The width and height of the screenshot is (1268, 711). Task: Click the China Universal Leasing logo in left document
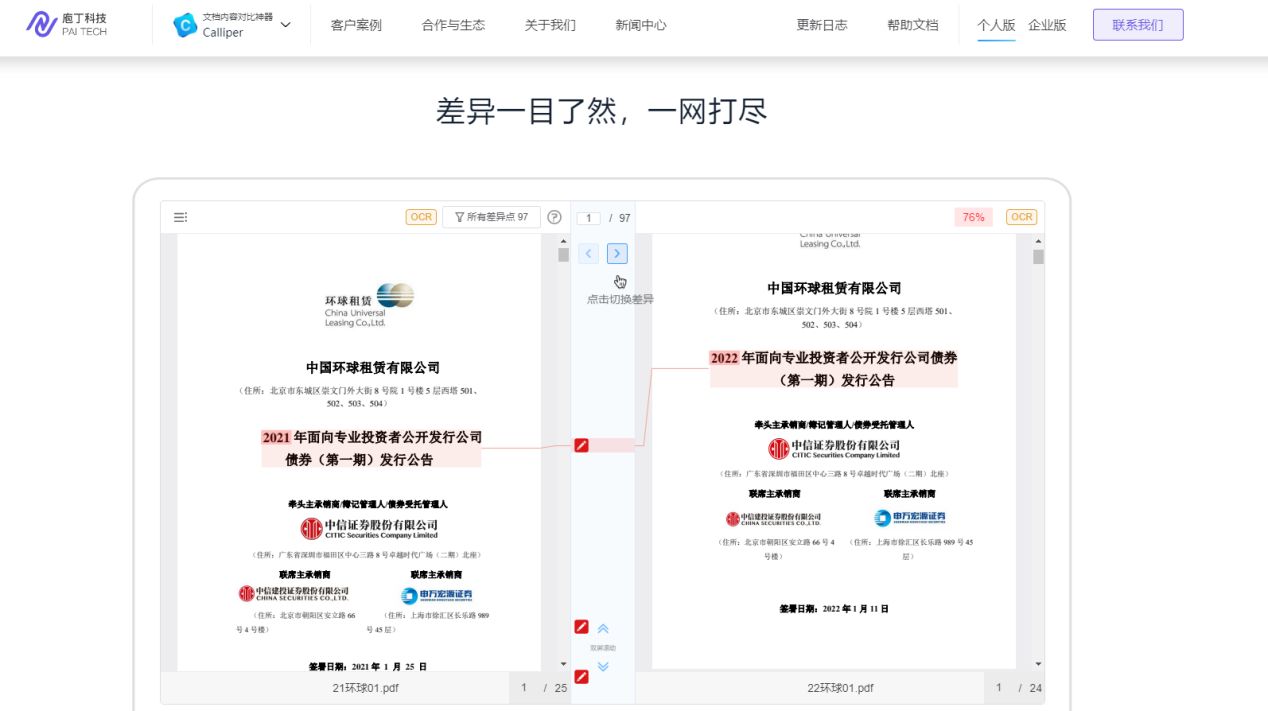368,305
